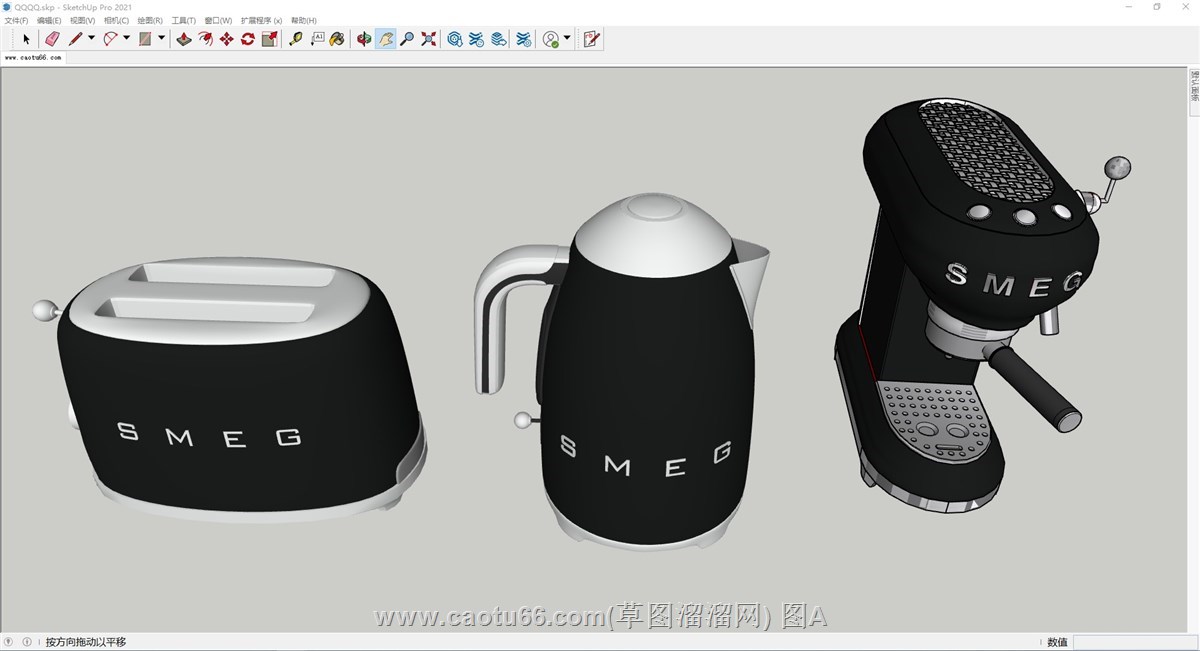This screenshot has width=1200, height=651.
Task: Click the user account sign-in icon
Action: pos(551,39)
